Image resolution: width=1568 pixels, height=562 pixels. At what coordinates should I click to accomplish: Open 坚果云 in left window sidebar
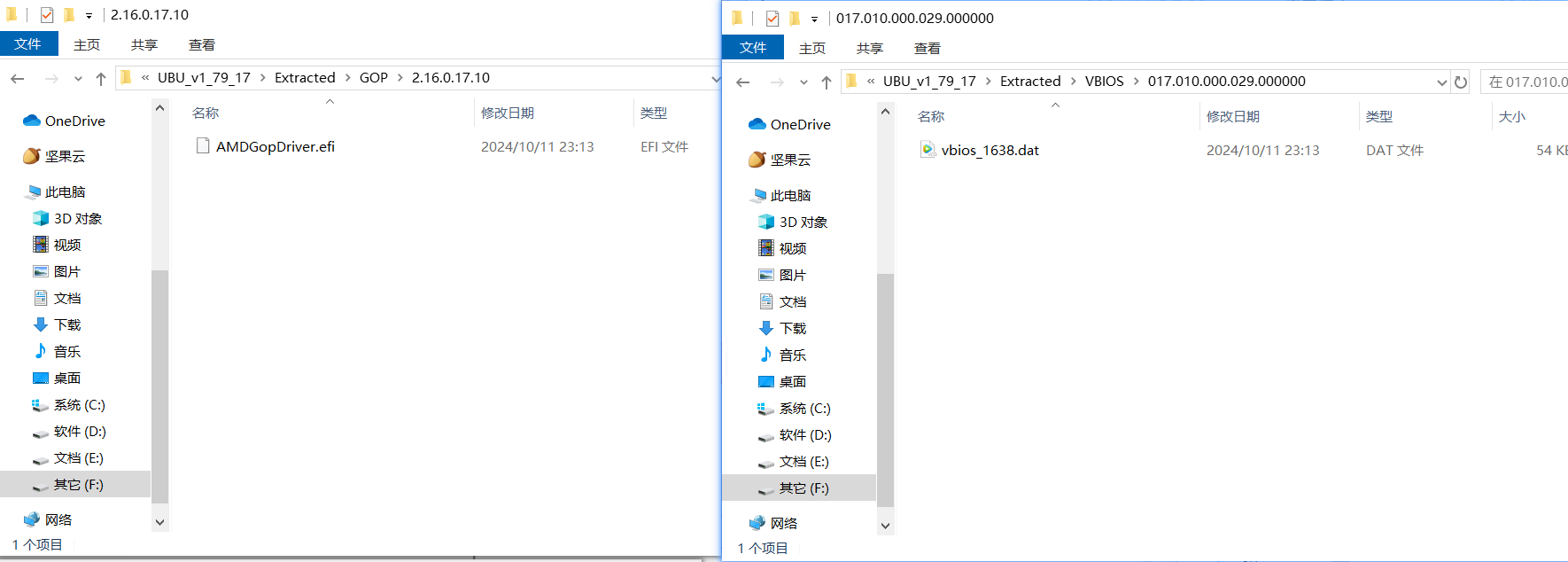click(65, 156)
